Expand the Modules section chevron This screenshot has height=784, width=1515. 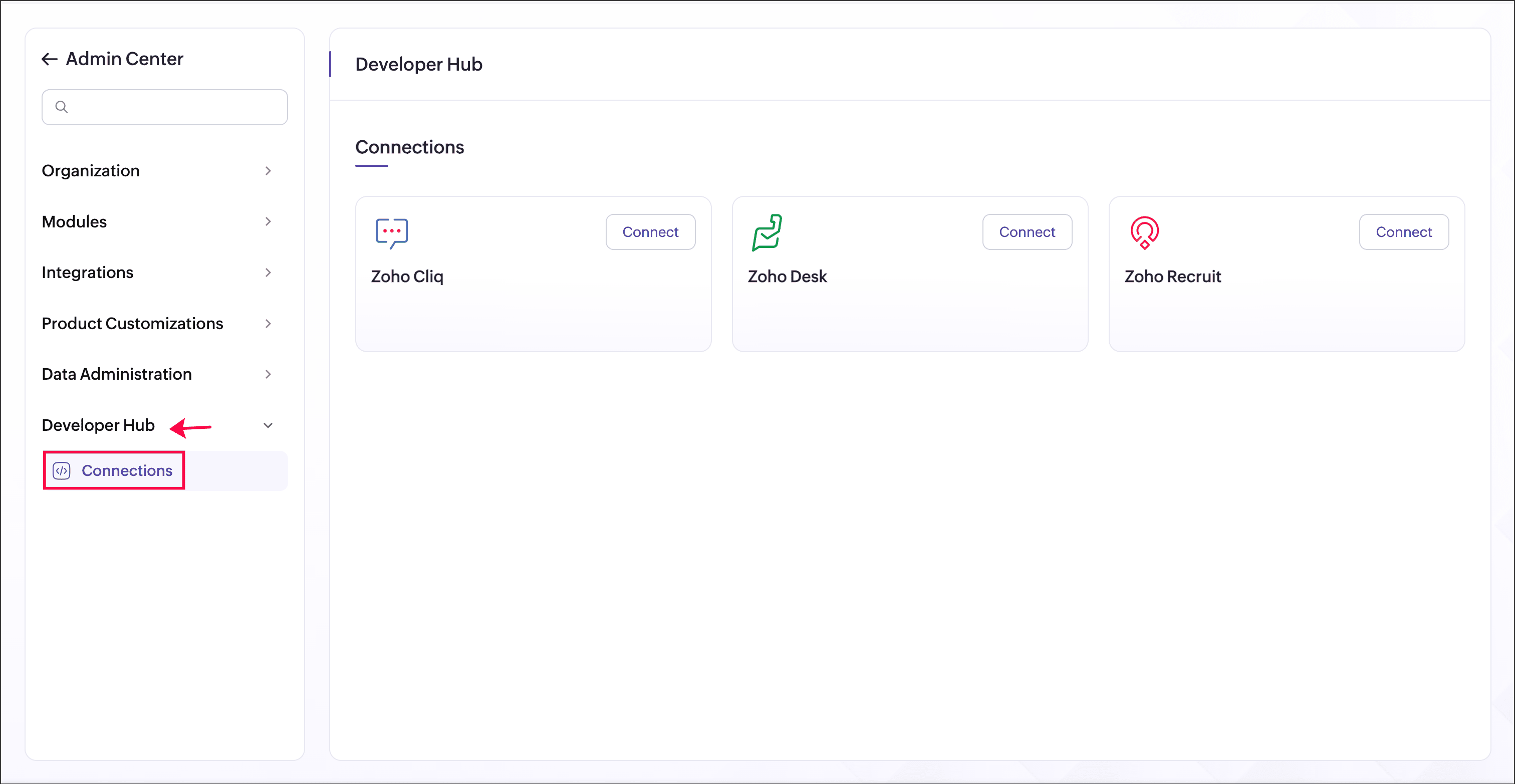(x=268, y=222)
